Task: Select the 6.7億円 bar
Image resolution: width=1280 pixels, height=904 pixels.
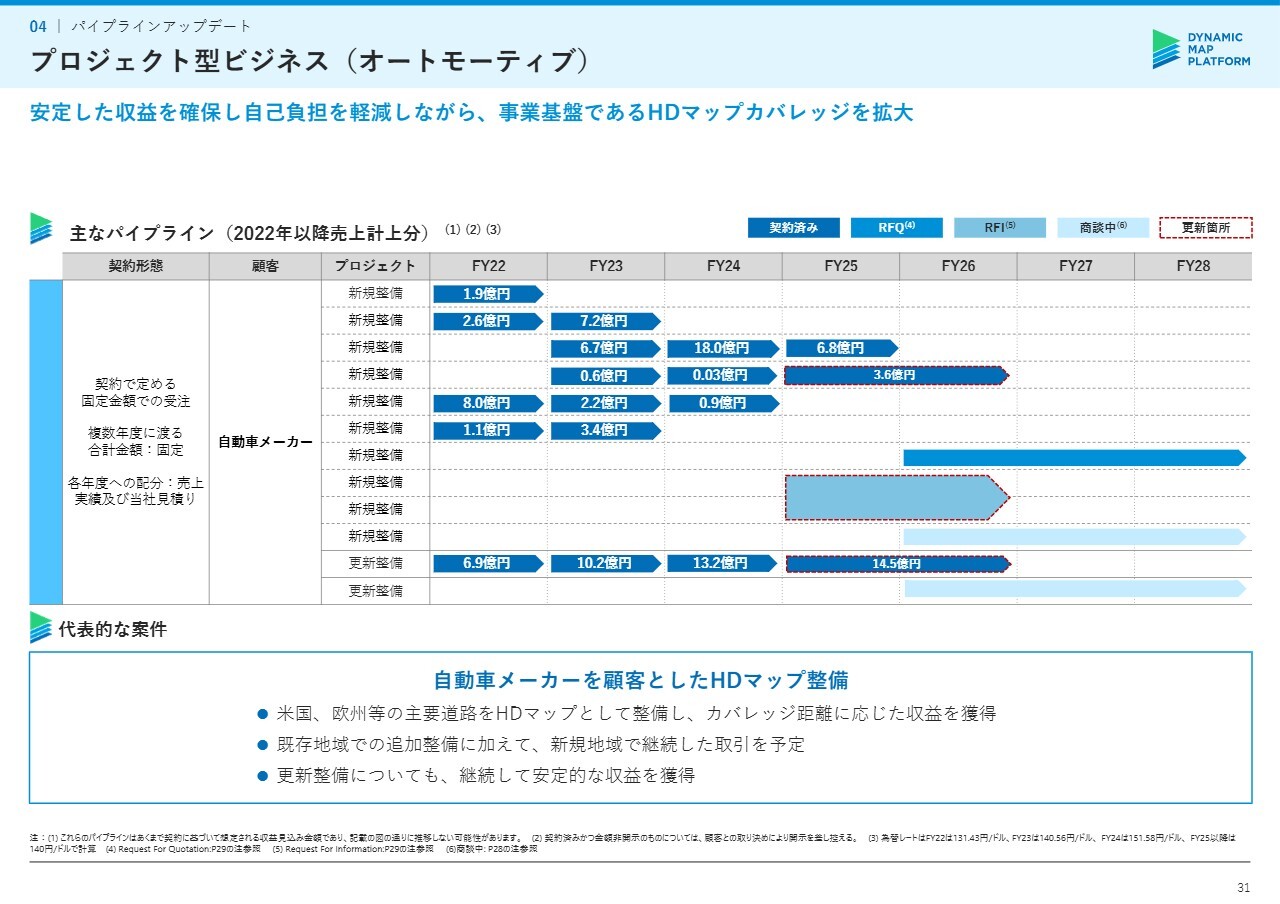Action: (606, 348)
